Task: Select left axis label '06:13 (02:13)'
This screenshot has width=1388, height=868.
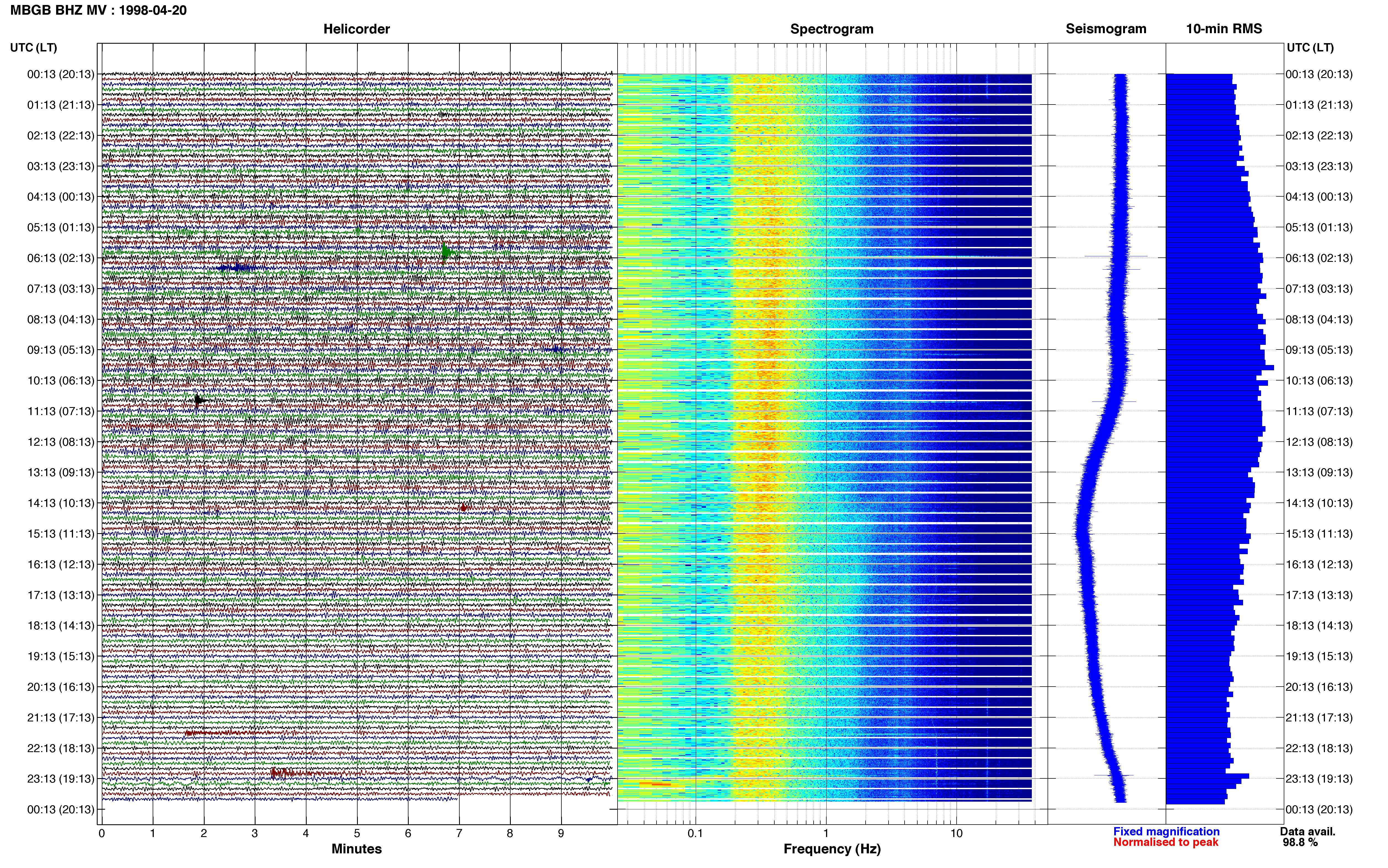Action: pyautogui.click(x=61, y=258)
